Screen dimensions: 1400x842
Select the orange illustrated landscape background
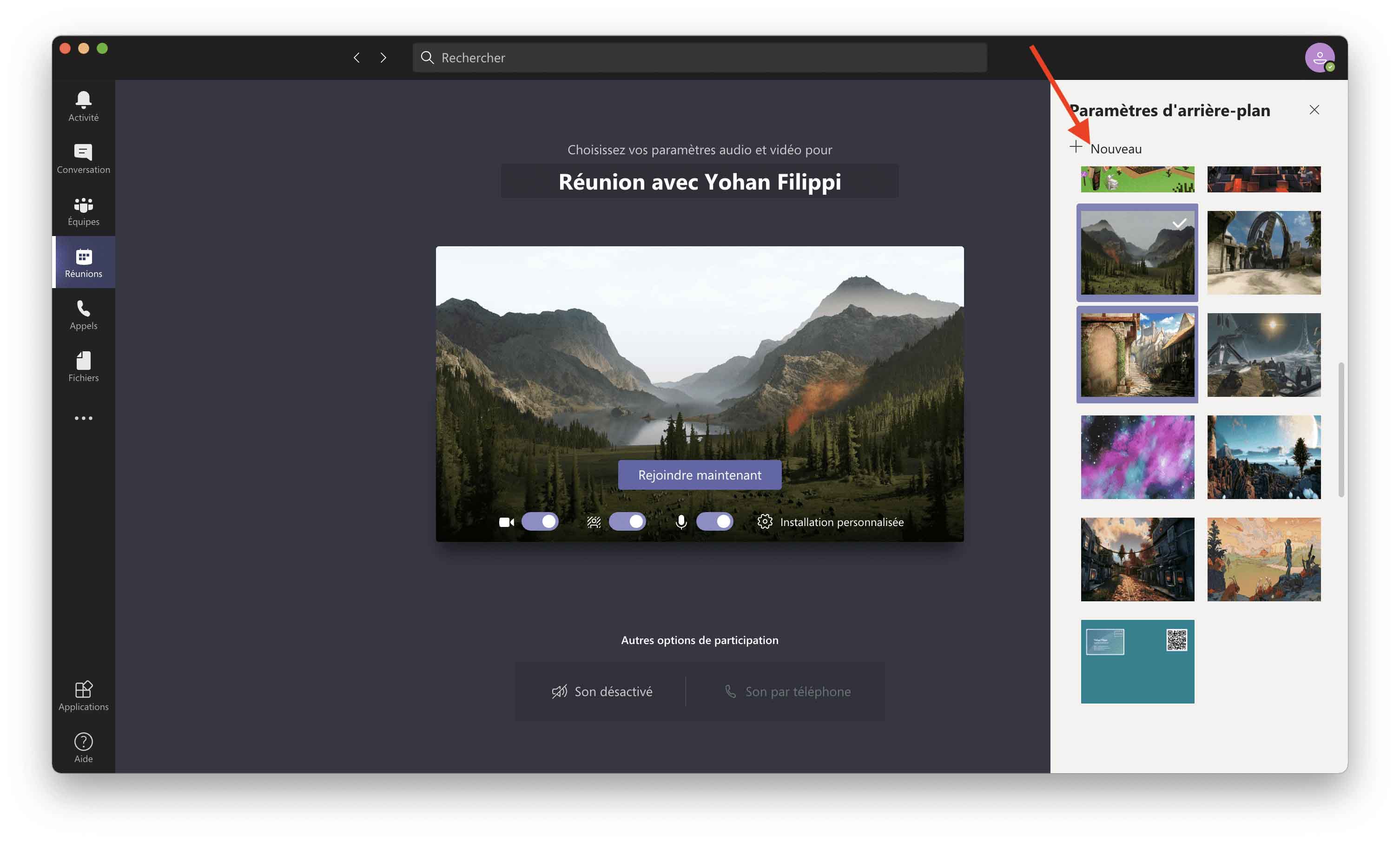coord(1263,559)
